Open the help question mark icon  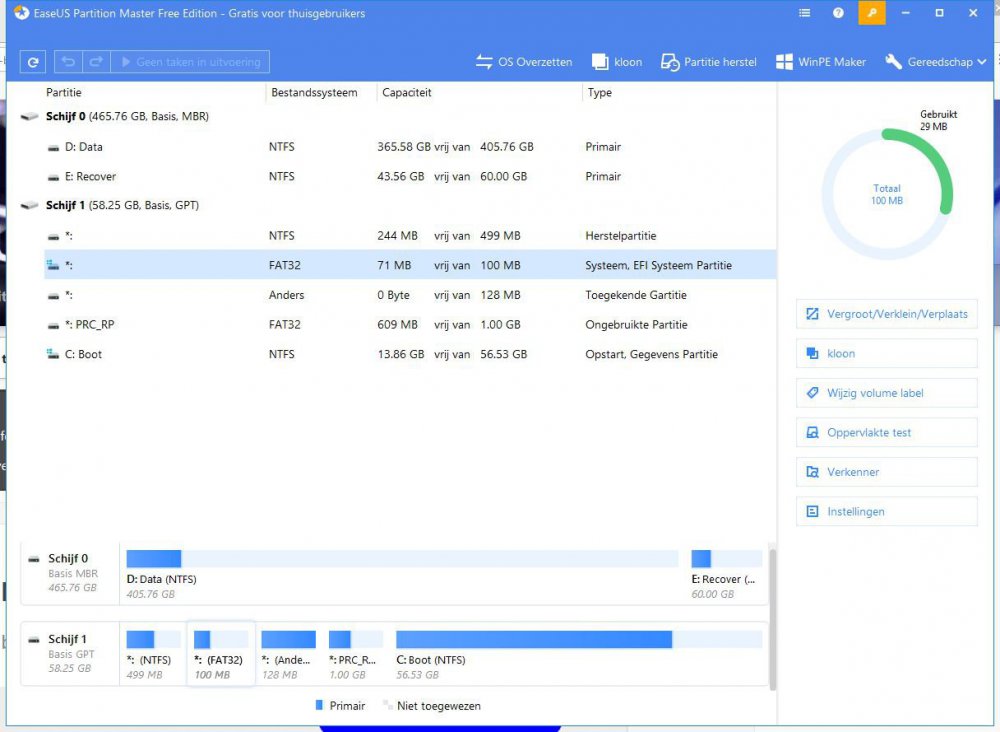838,14
